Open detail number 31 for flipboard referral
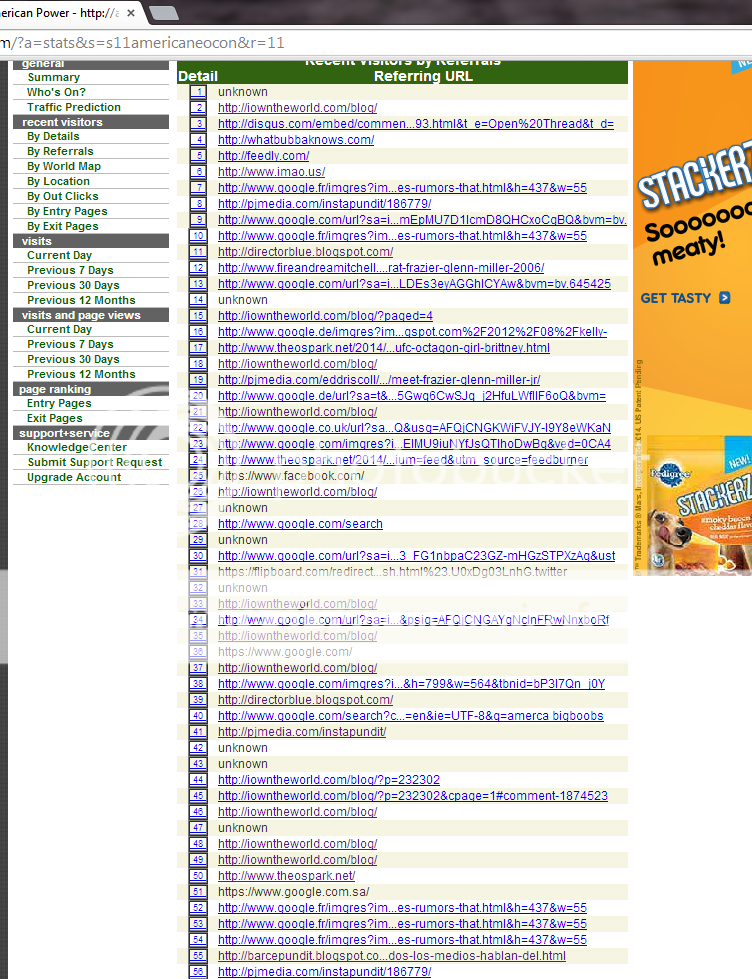The image size is (752, 979). 199,572
